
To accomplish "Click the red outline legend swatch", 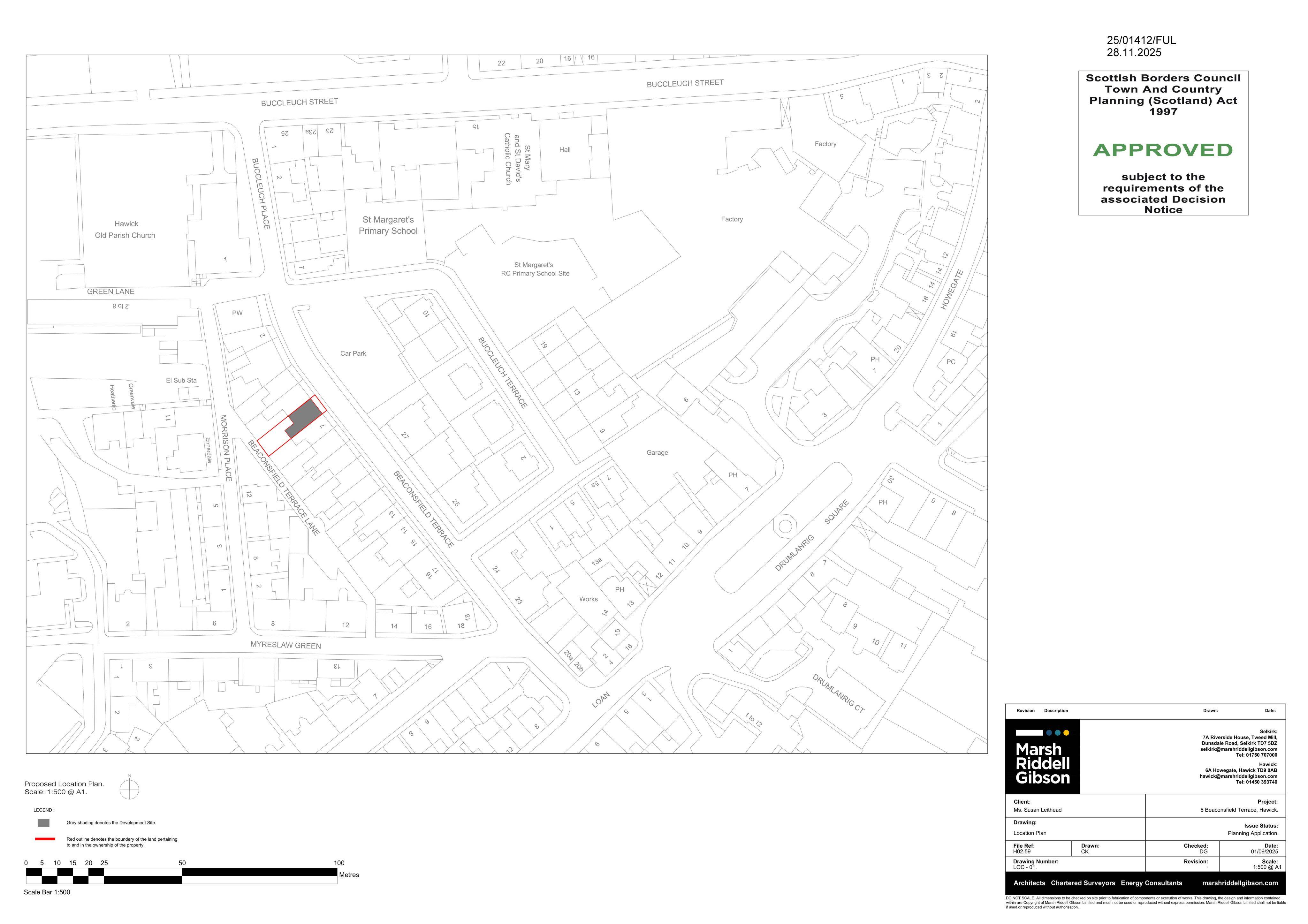I will click(x=45, y=839).
